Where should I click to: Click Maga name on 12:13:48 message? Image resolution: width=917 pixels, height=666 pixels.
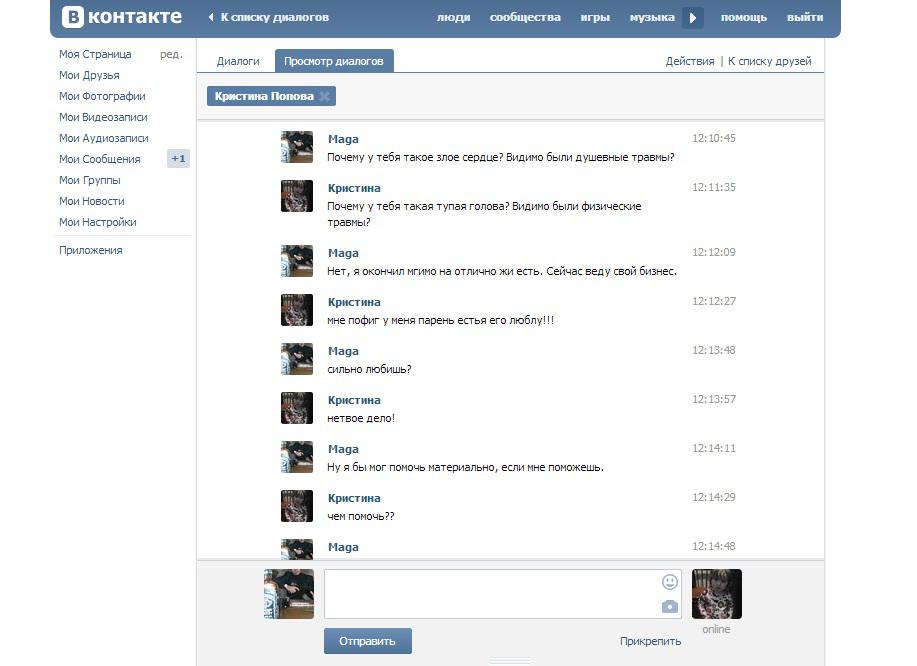343,351
